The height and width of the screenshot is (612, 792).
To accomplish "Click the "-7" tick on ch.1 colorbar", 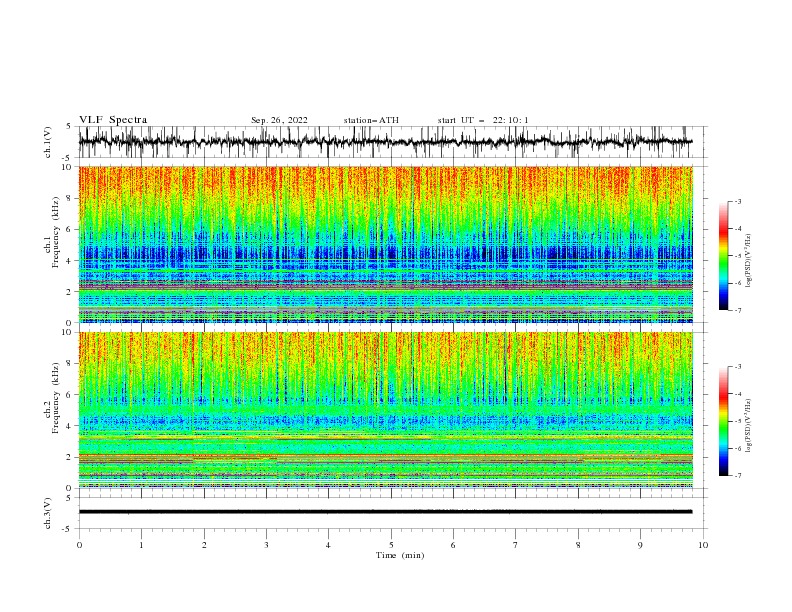I will (738, 310).
